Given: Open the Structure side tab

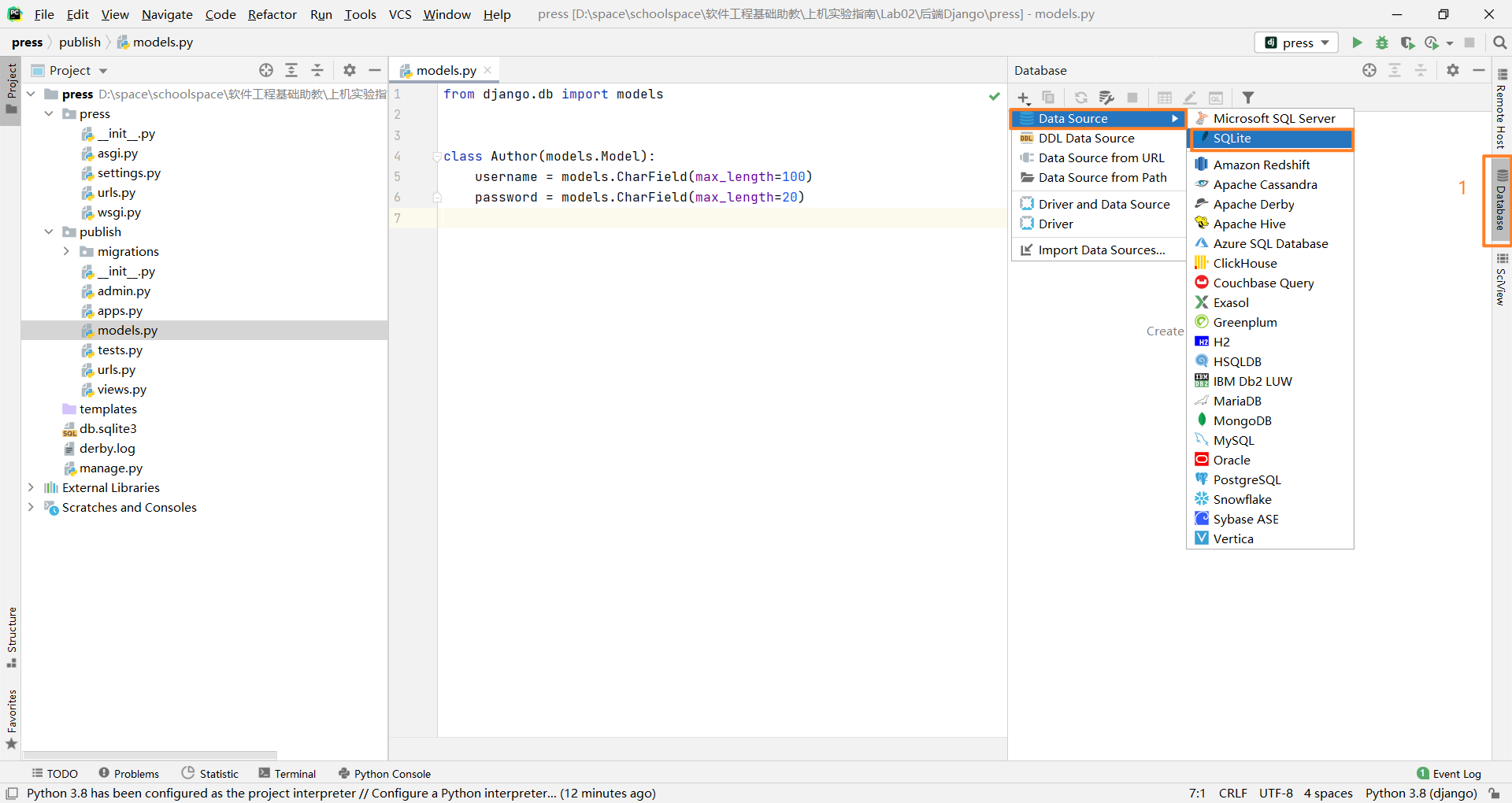Looking at the screenshot, I should pos(11,636).
